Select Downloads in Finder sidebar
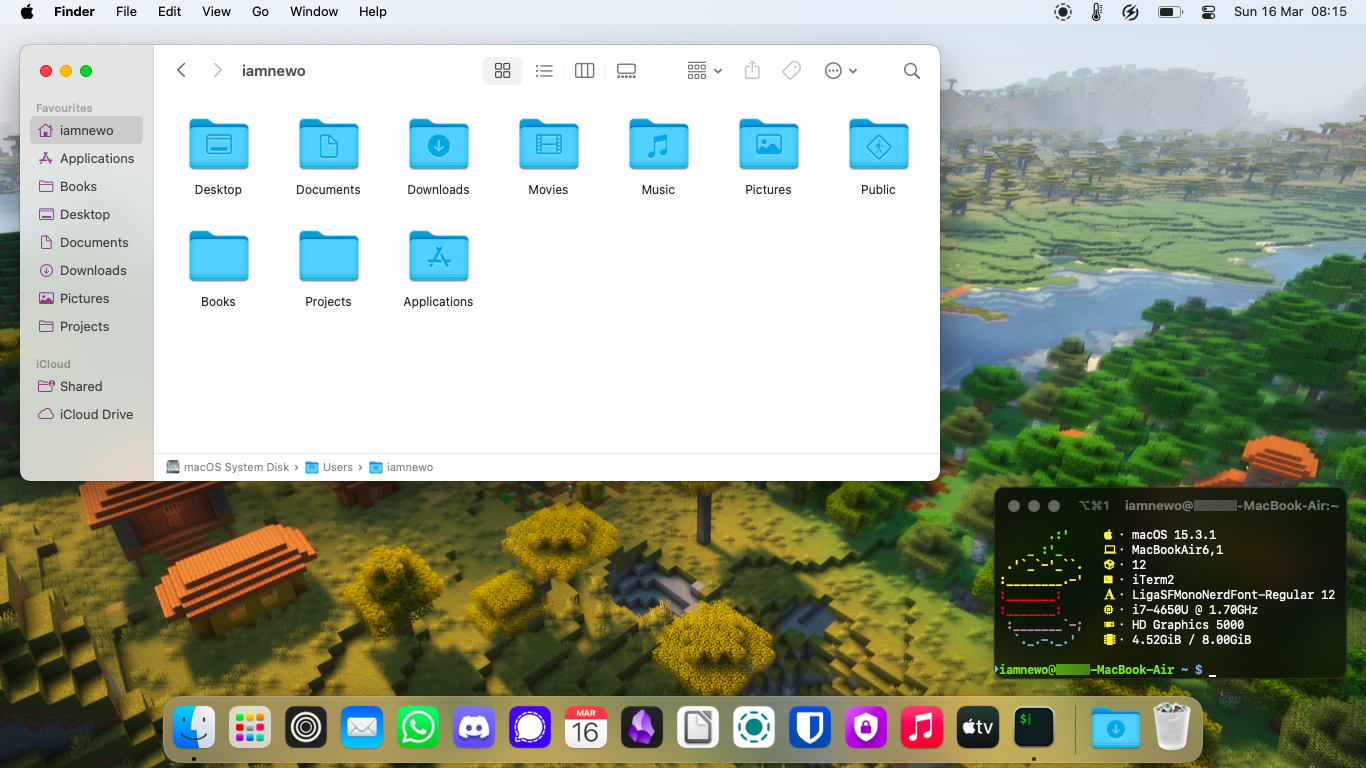1366x768 pixels. pos(86,270)
